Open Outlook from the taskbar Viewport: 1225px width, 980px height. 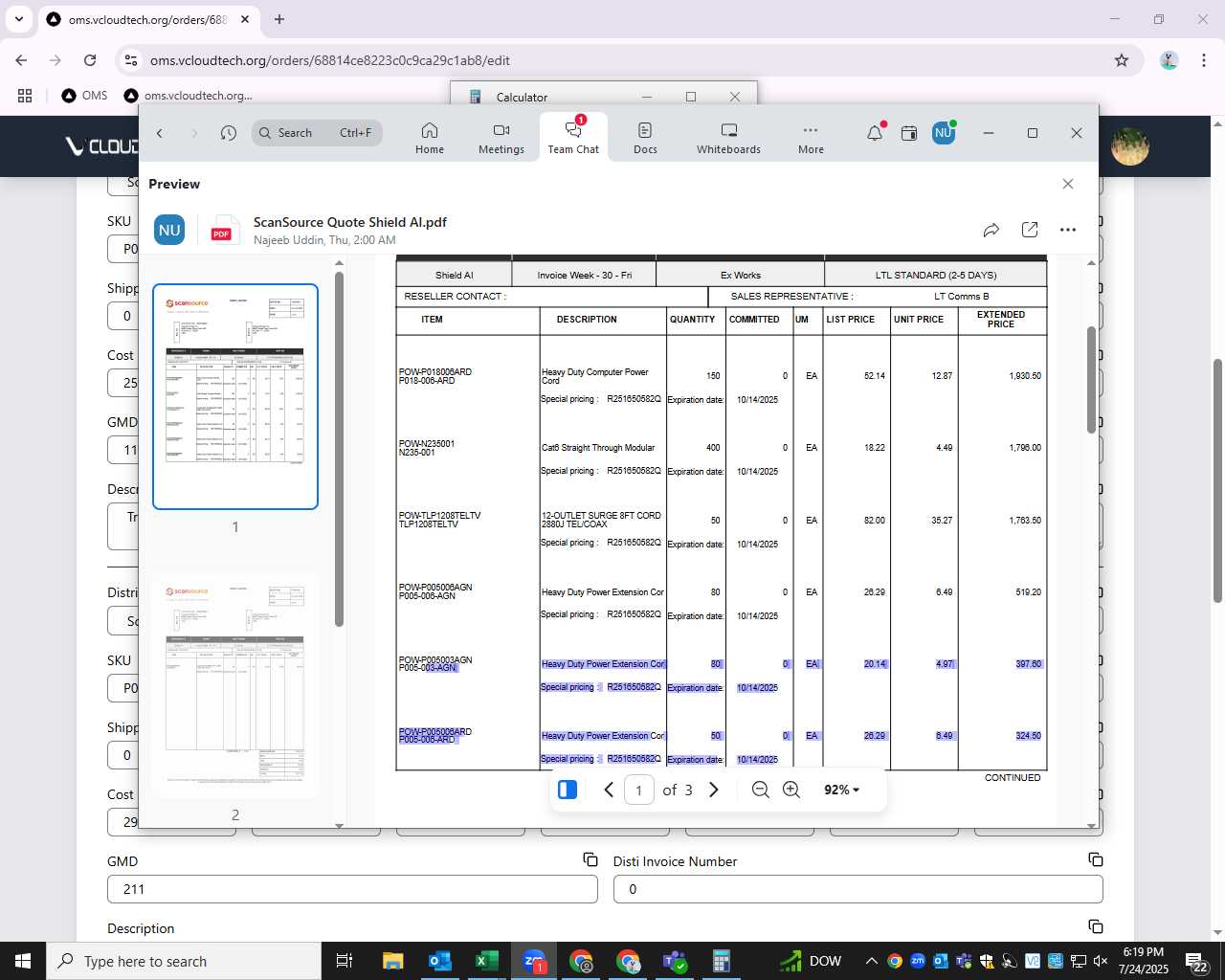[439, 961]
